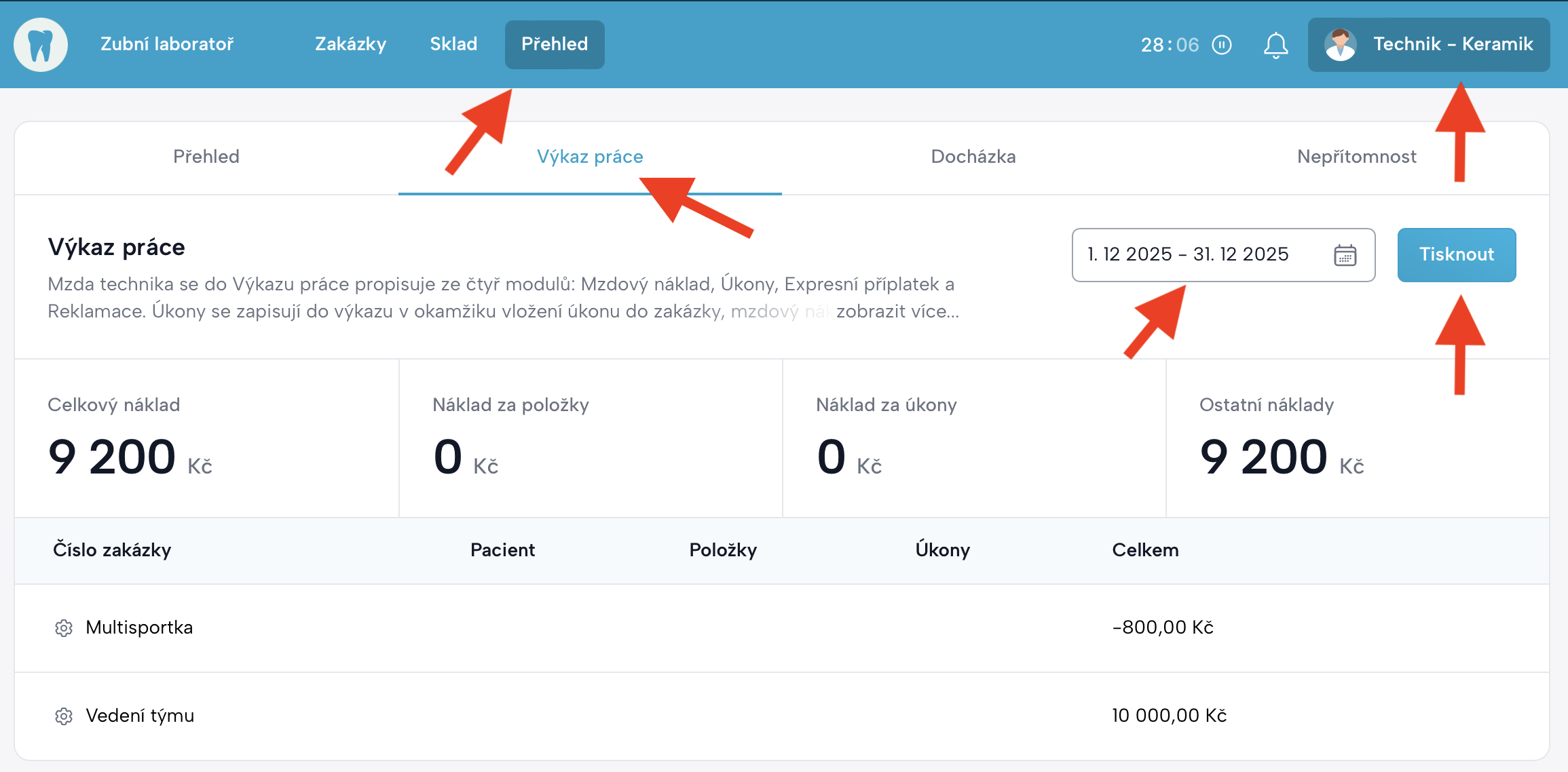Click the Zubní laboratoř title link
This screenshot has height=772, width=1568.
(x=167, y=45)
